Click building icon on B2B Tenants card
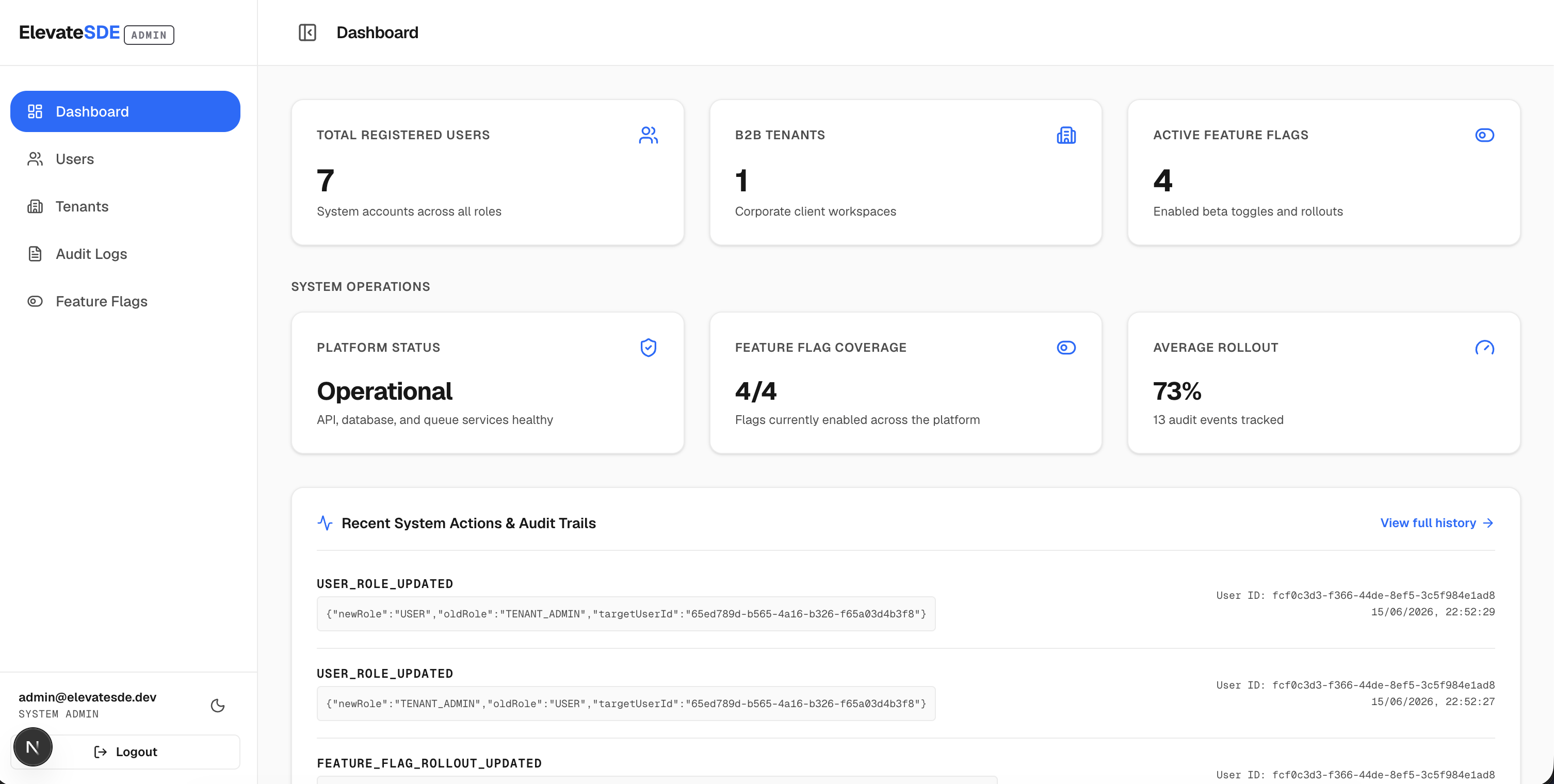 tap(1066, 135)
